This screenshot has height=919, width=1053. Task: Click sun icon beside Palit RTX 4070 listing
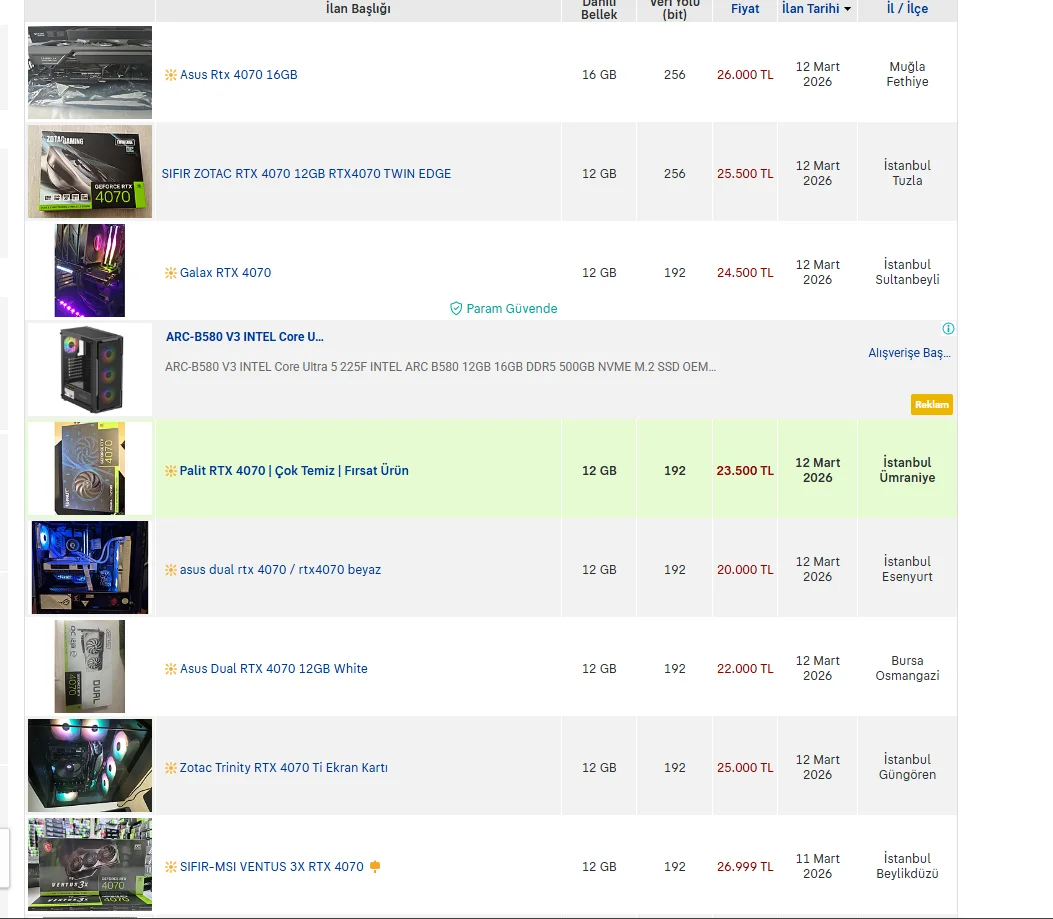[x=171, y=471]
